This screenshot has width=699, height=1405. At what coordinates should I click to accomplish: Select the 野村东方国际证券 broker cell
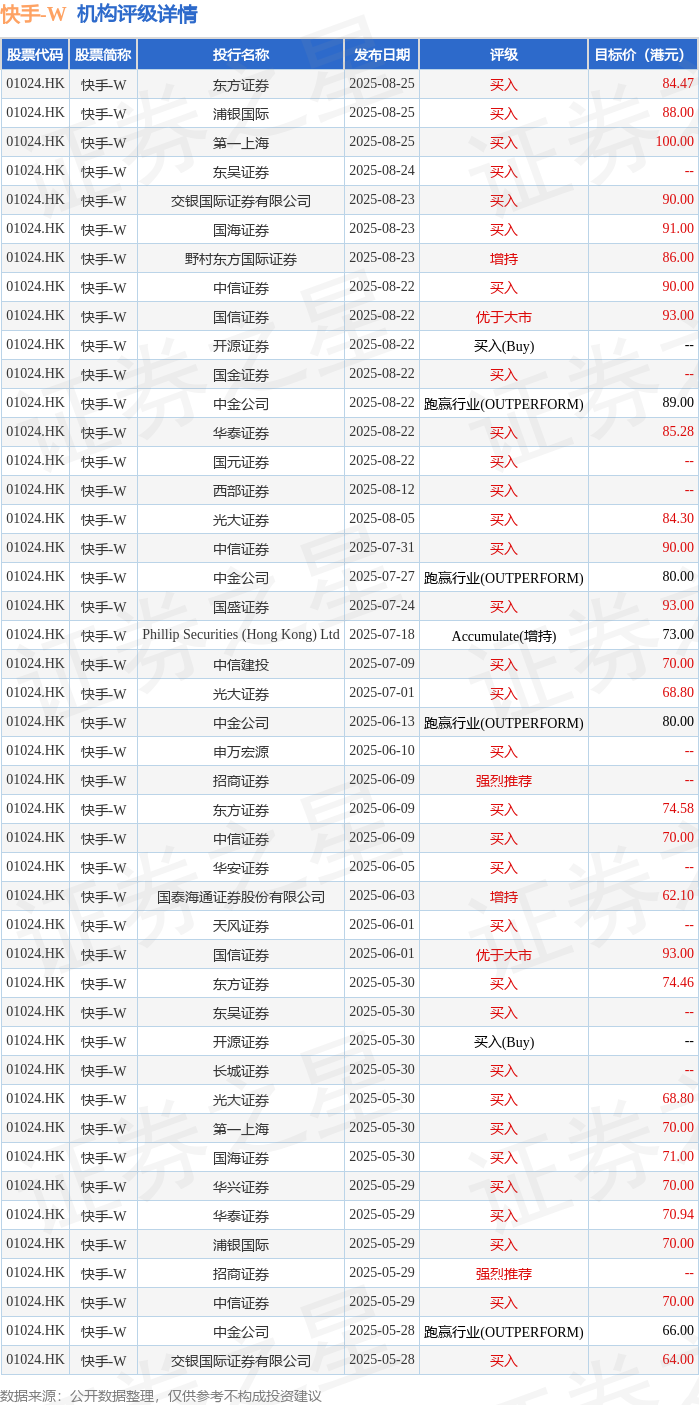pyautogui.click(x=241, y=259)
